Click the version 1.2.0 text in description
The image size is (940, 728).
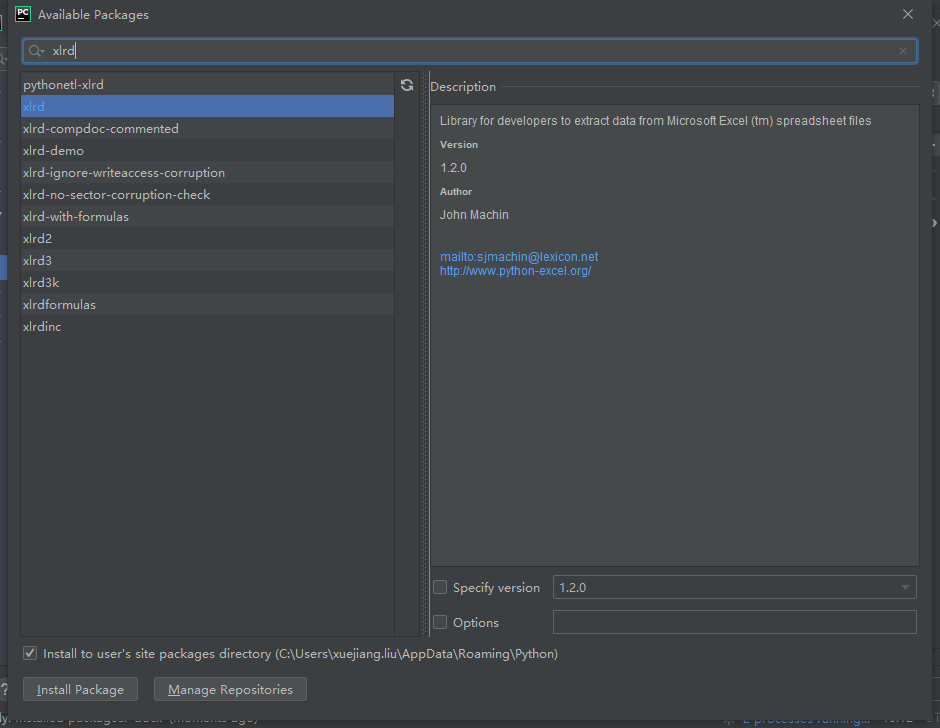(x=453, y=168)
